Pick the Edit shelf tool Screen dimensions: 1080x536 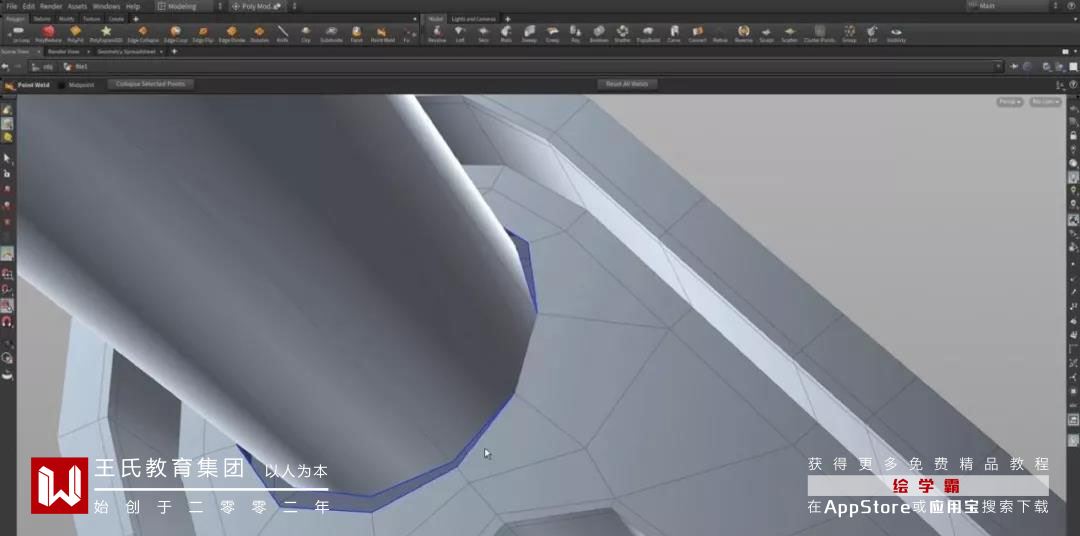[872, 34]
